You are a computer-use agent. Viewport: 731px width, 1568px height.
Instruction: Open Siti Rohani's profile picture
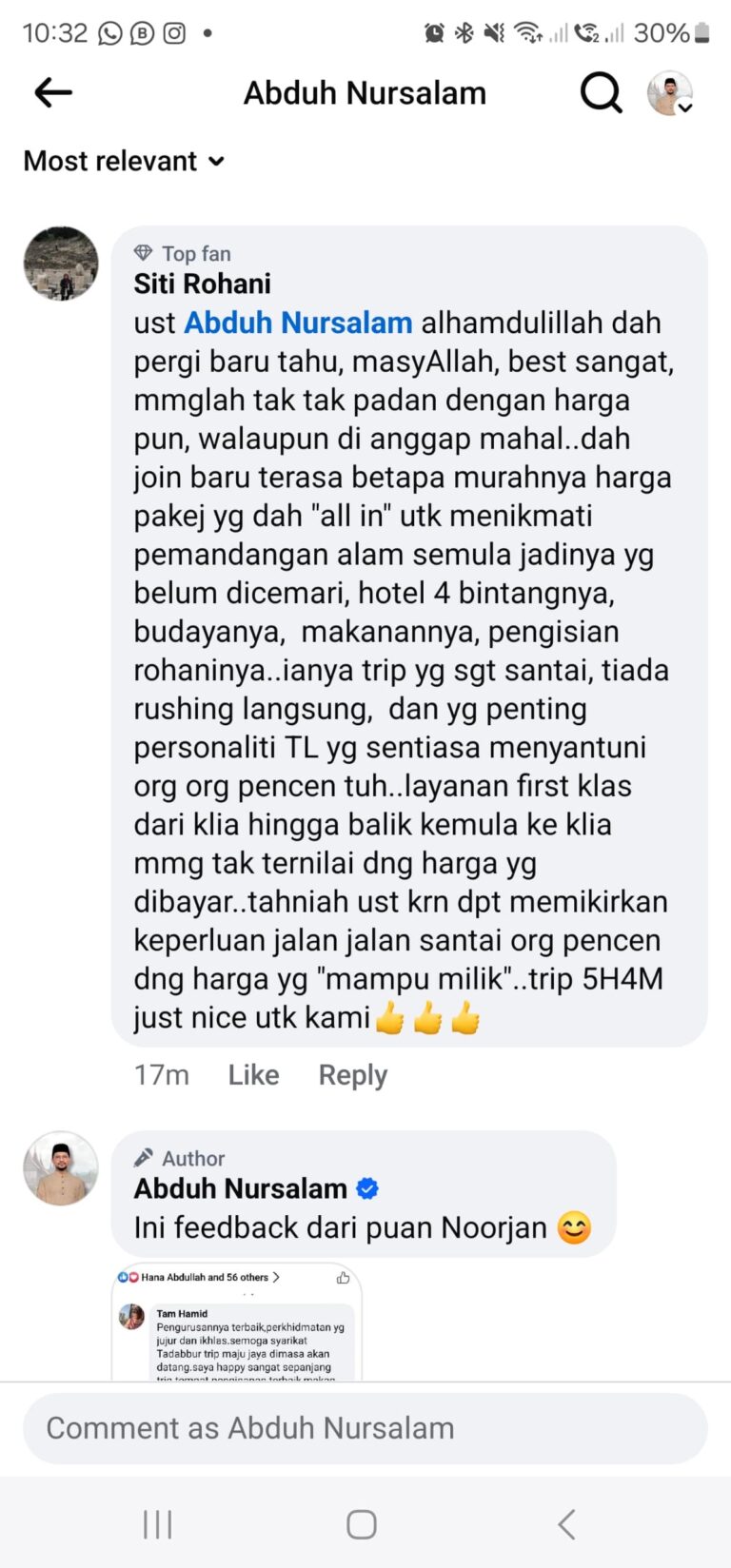pyautogui.click(x=61, y=264)
